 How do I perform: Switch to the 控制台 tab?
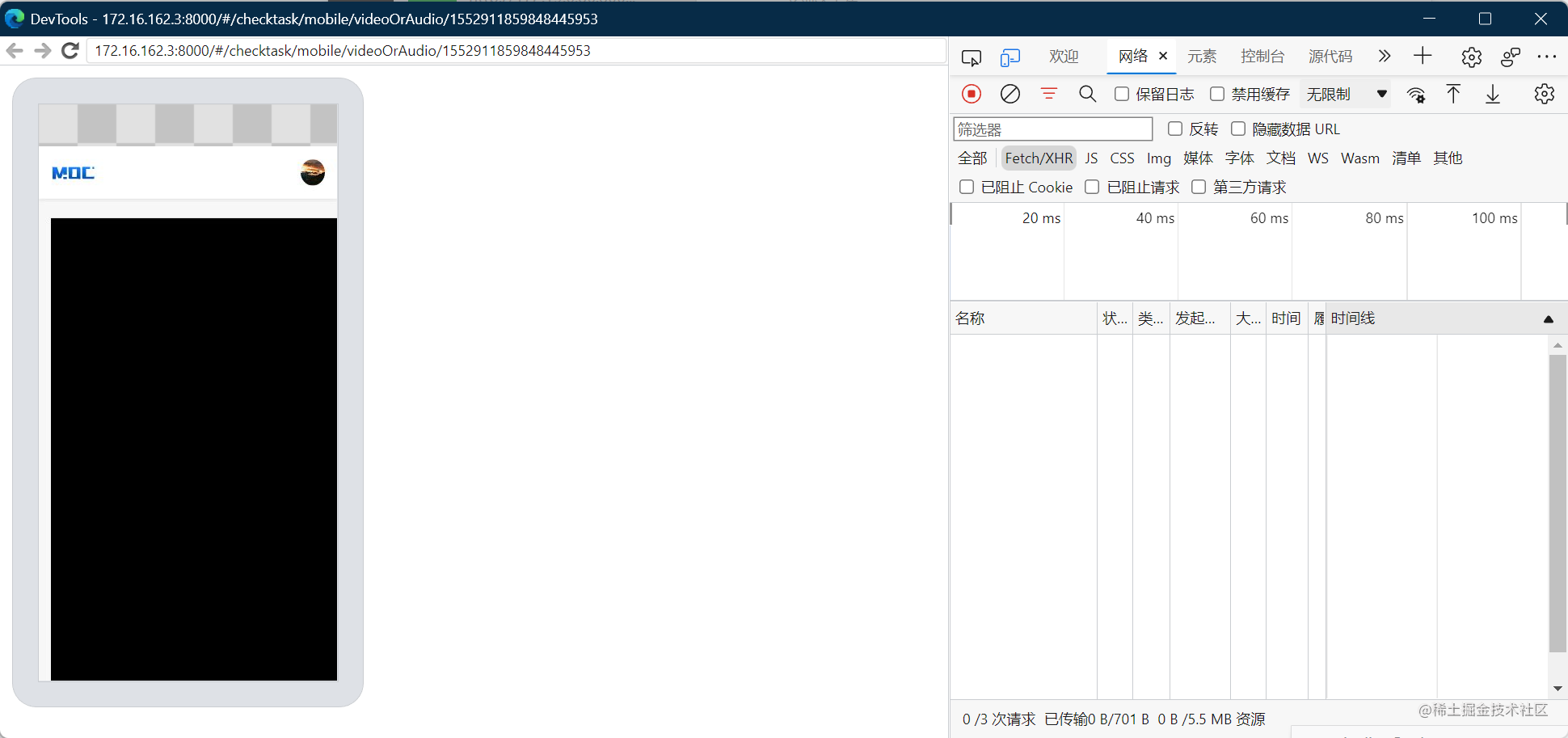1262,57
